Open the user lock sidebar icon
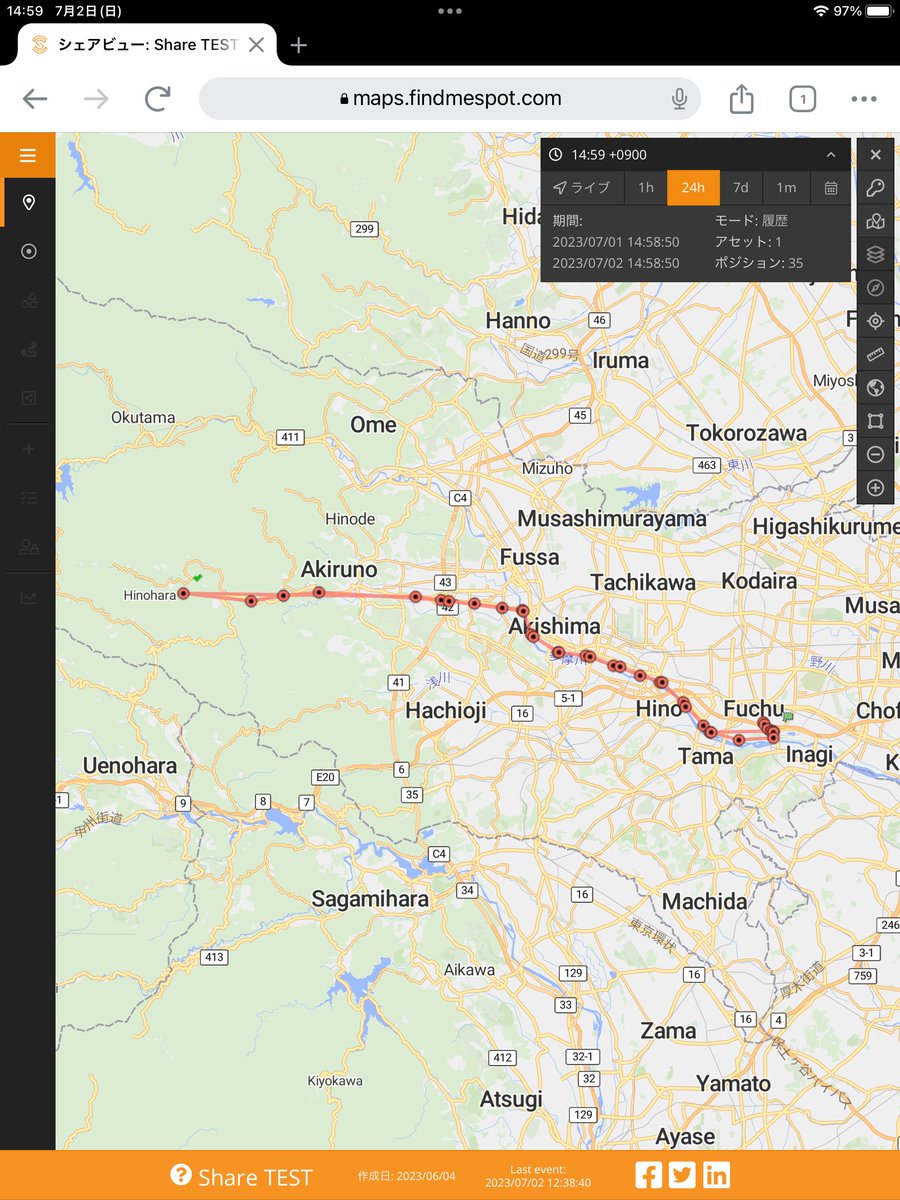This screenshot has height=1200, width=900. 28,547
